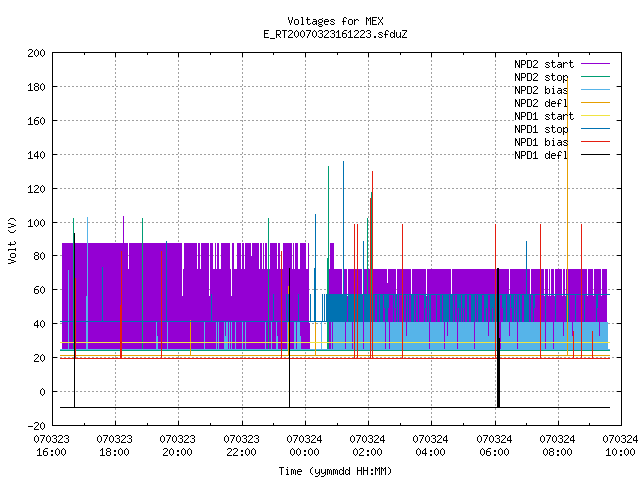Select the filename E_RT20070323161223.sfduZ subtitle
Image resolution: width=640 pixels, height=480 pixels.
point(335,34)
